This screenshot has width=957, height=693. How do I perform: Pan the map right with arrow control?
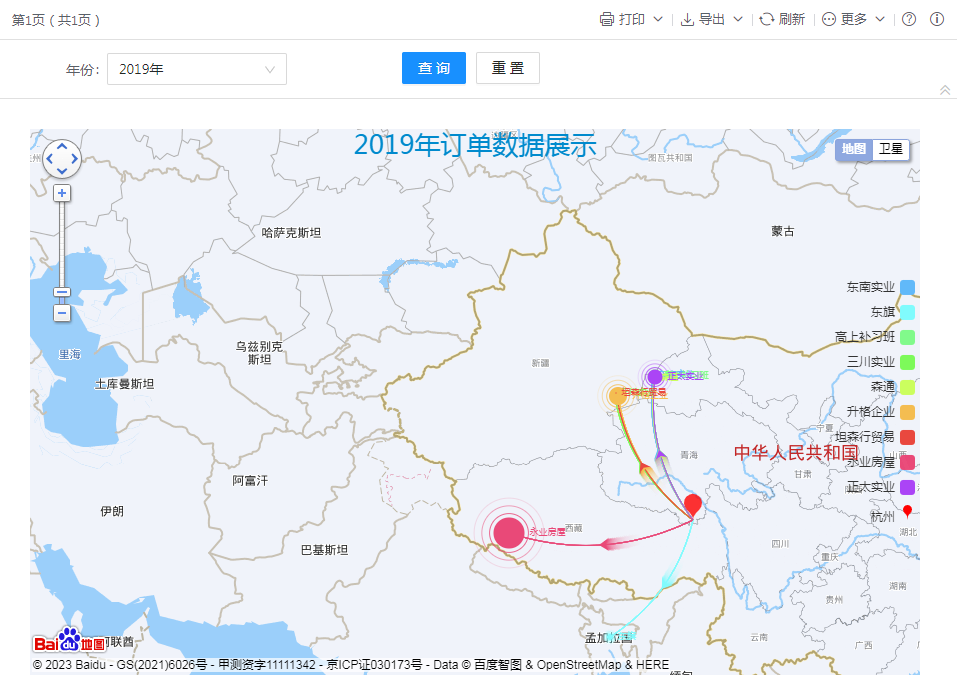click(x=75, y=159)
